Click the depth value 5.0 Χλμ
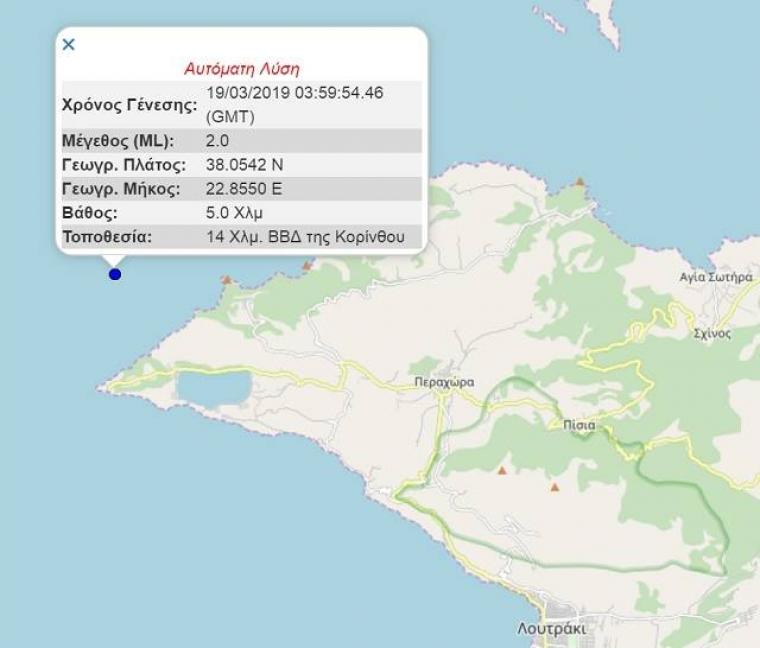Screen dimensions: 760x648 [x=234, y=213]
